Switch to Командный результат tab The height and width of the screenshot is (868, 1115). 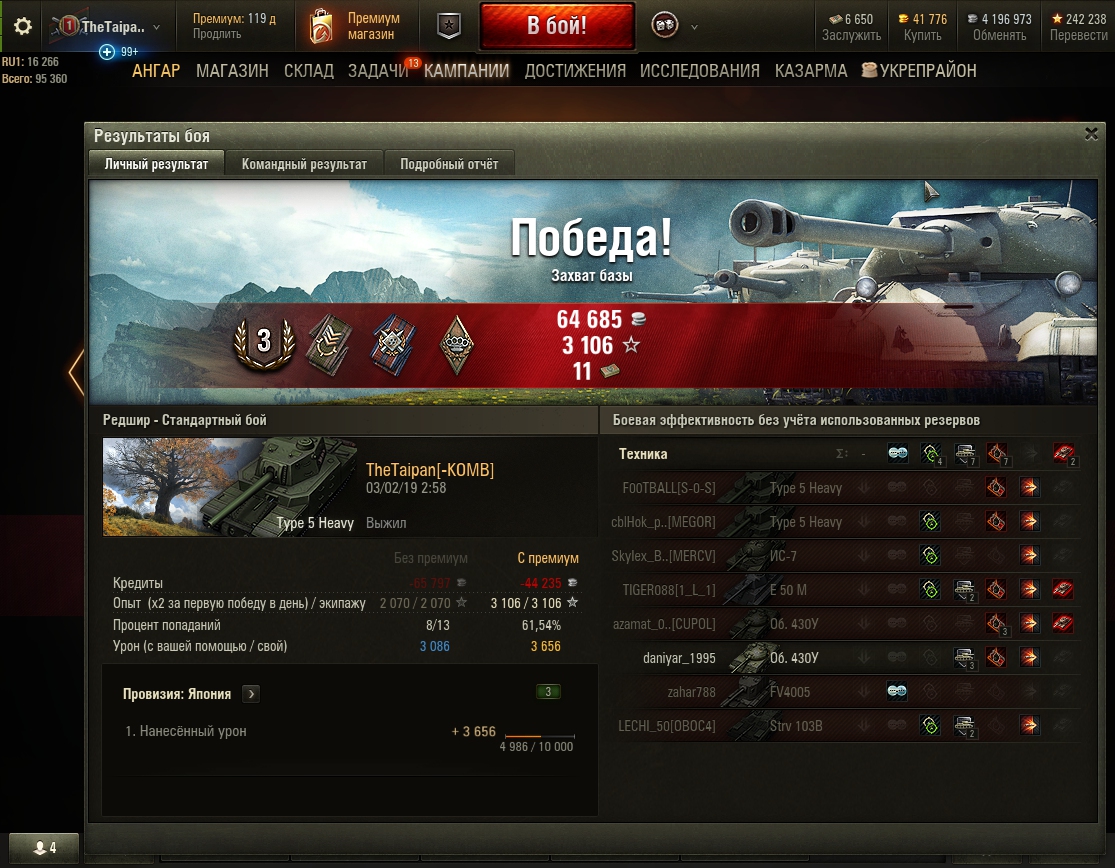point(304,164)
